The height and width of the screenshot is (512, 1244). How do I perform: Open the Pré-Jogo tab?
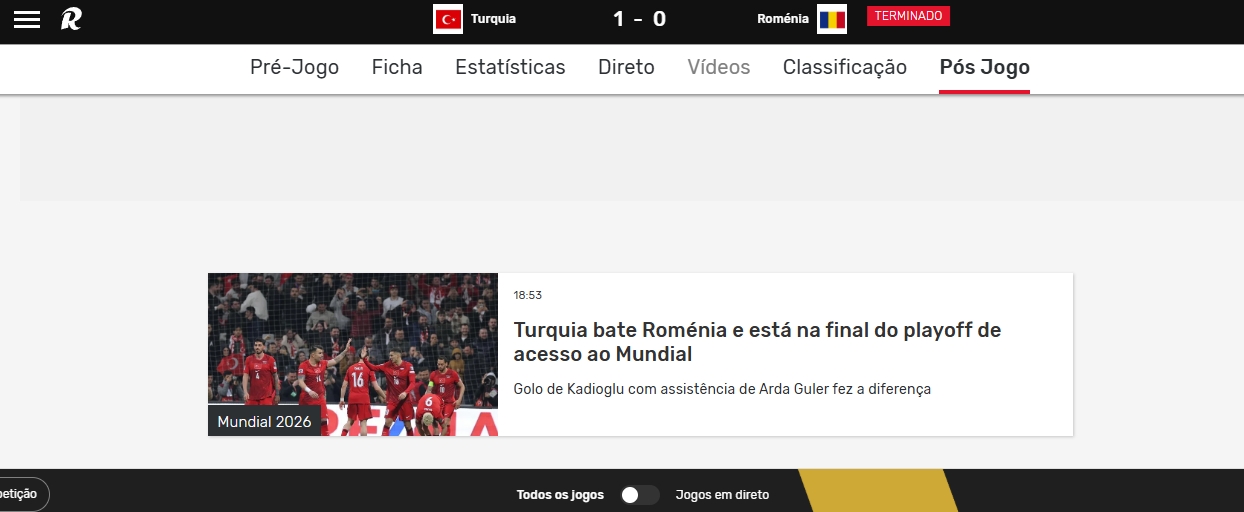[294, 67]
